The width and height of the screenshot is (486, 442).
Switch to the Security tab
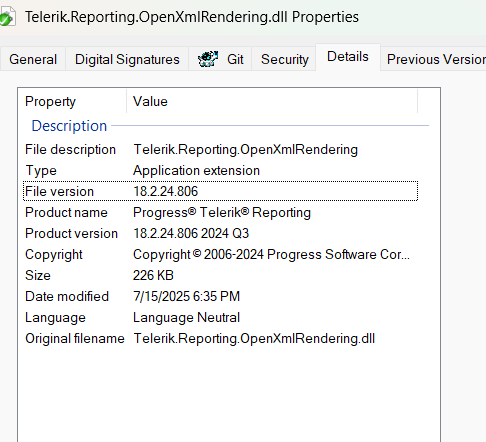(285, 59)
